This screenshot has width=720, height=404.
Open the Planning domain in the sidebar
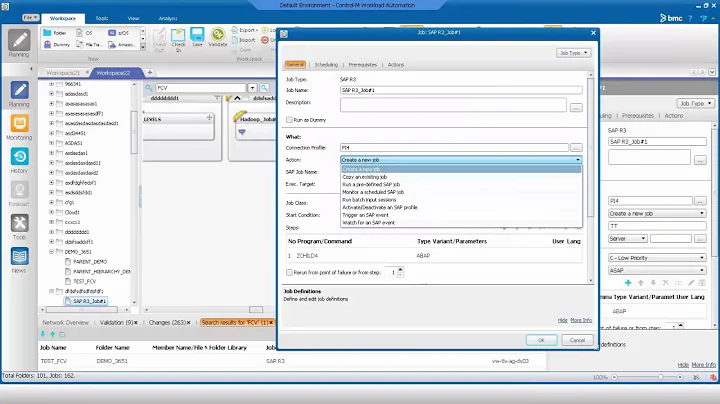19,94
